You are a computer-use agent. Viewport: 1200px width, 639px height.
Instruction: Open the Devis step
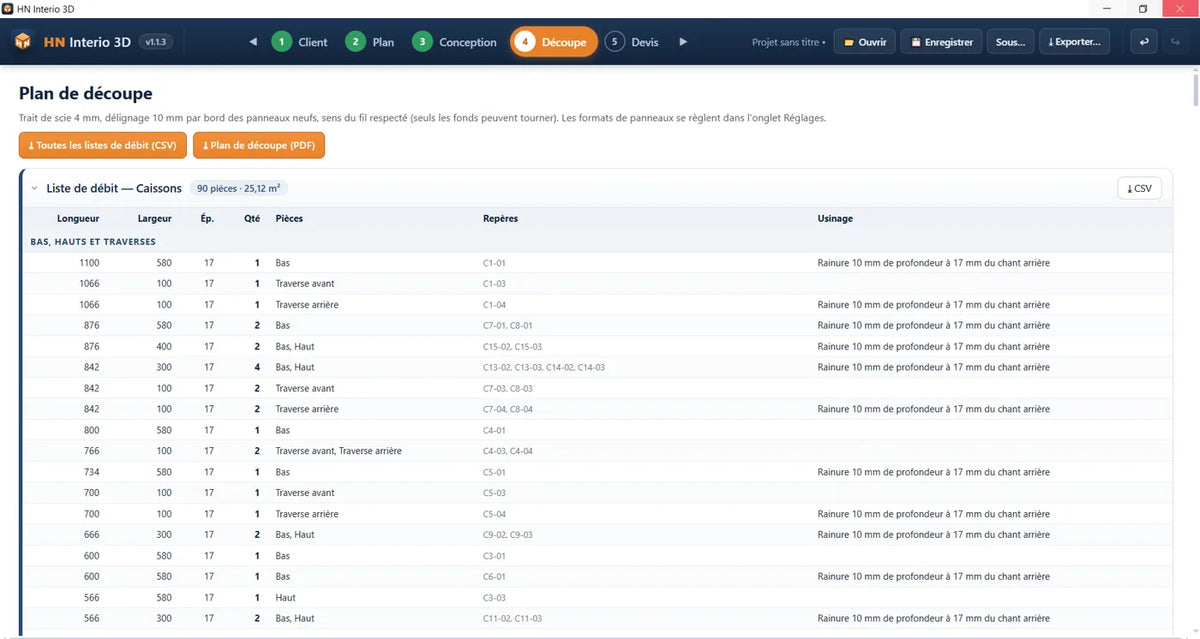(632, 42)
